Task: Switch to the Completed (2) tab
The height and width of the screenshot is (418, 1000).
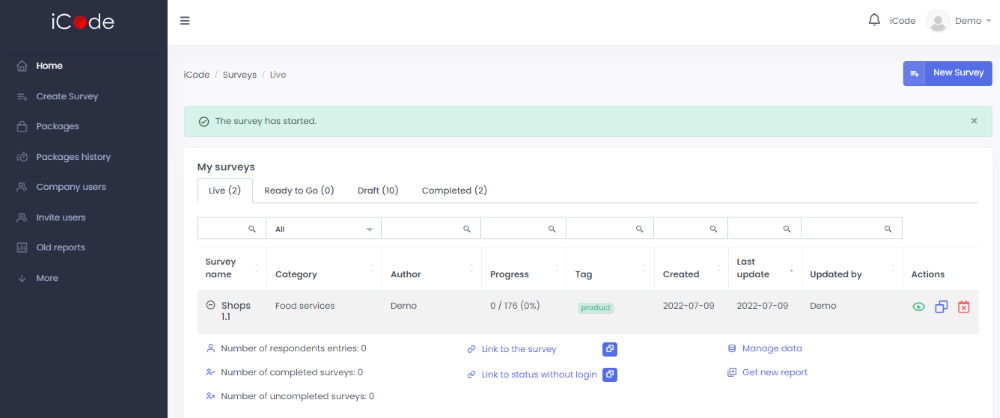Action: coord(454,190)
